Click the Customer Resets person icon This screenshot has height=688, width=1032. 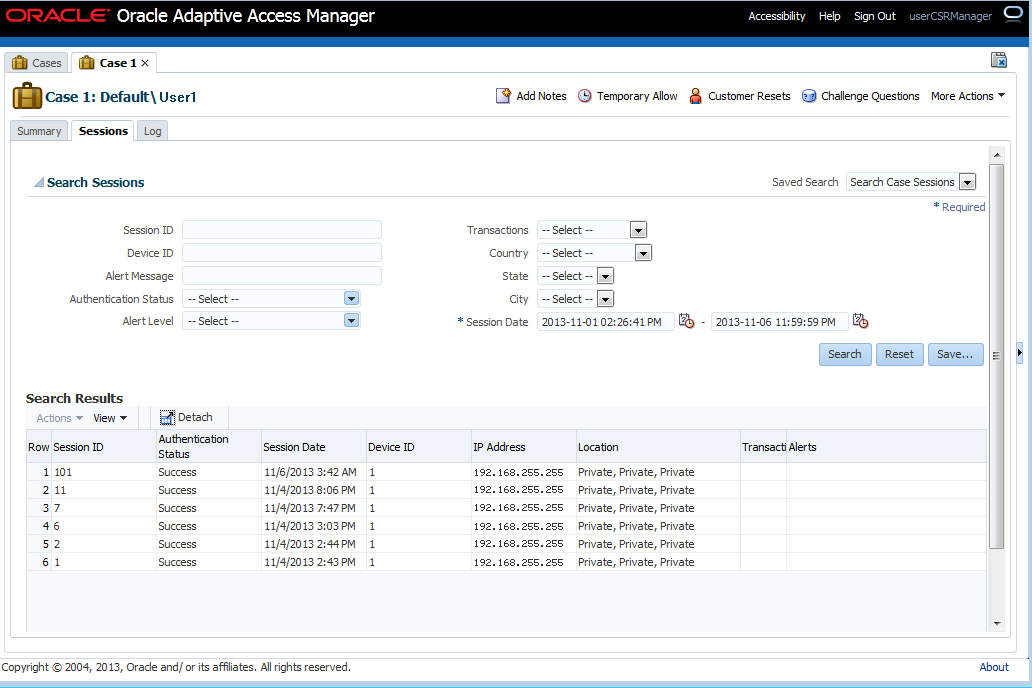click(x=695, y=96)
